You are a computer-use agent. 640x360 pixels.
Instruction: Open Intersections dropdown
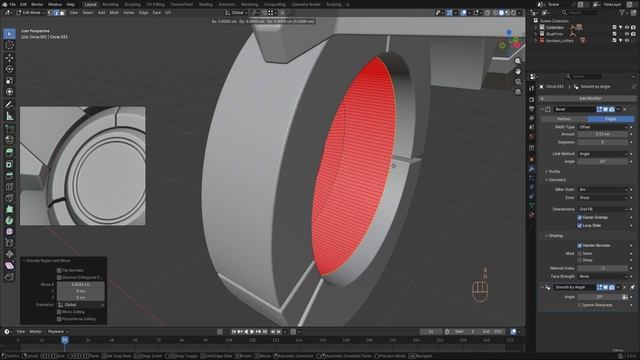602,209
